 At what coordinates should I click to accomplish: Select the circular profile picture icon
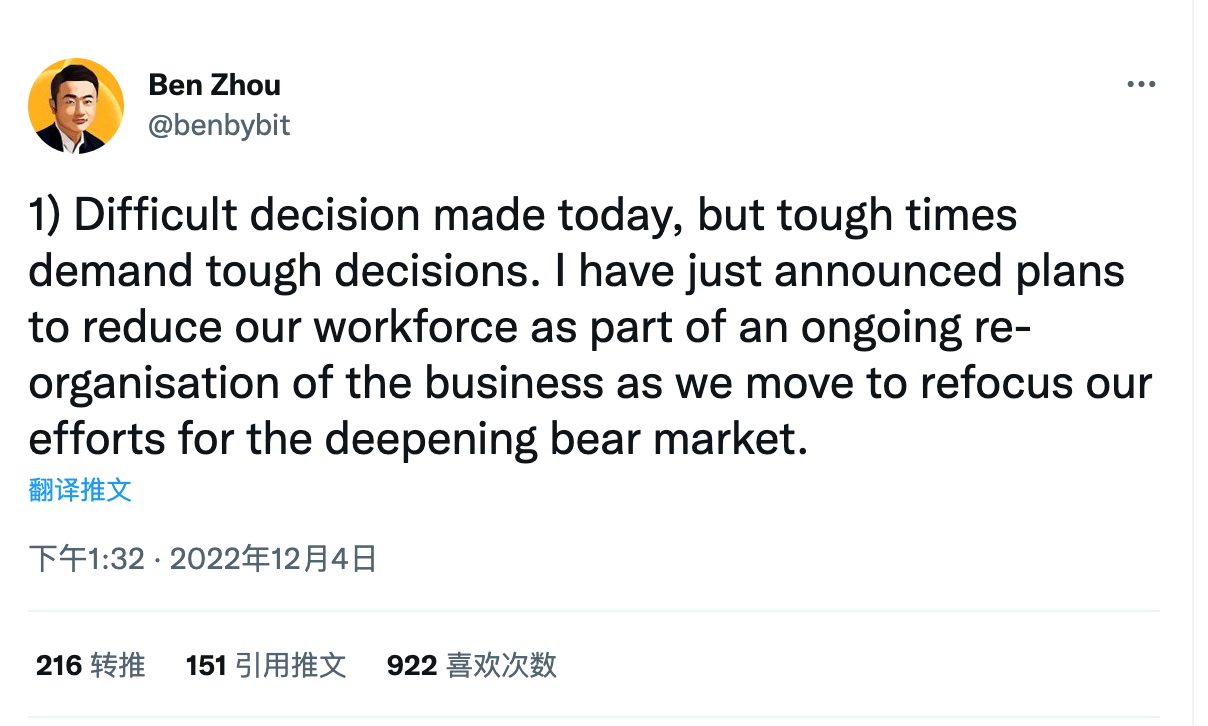(x=76, y=105)
